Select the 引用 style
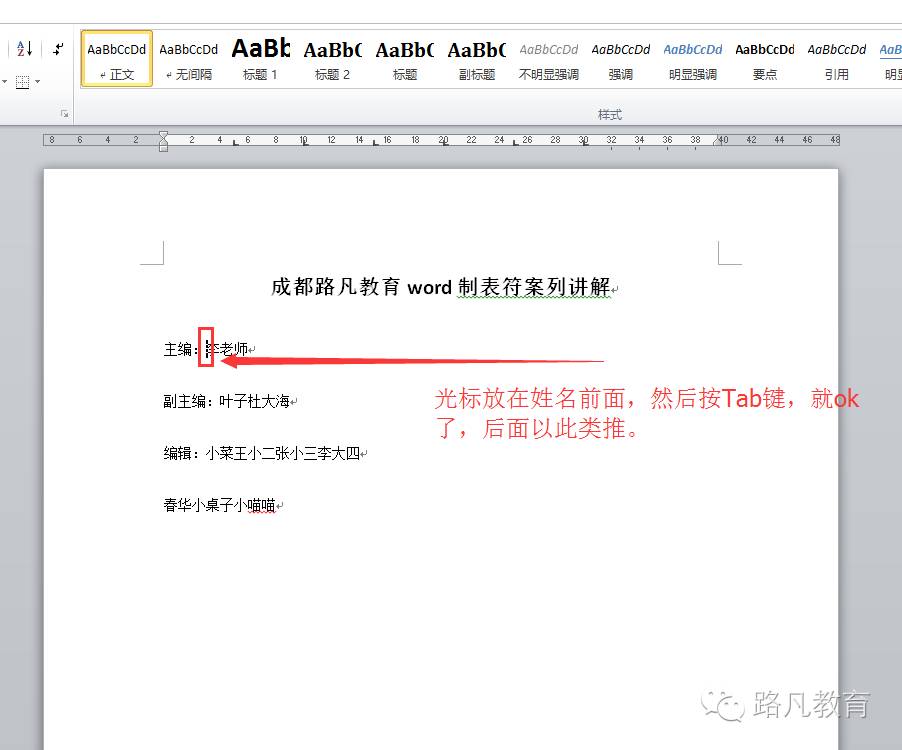Screen dimensions: 902x750 [837, 58]
